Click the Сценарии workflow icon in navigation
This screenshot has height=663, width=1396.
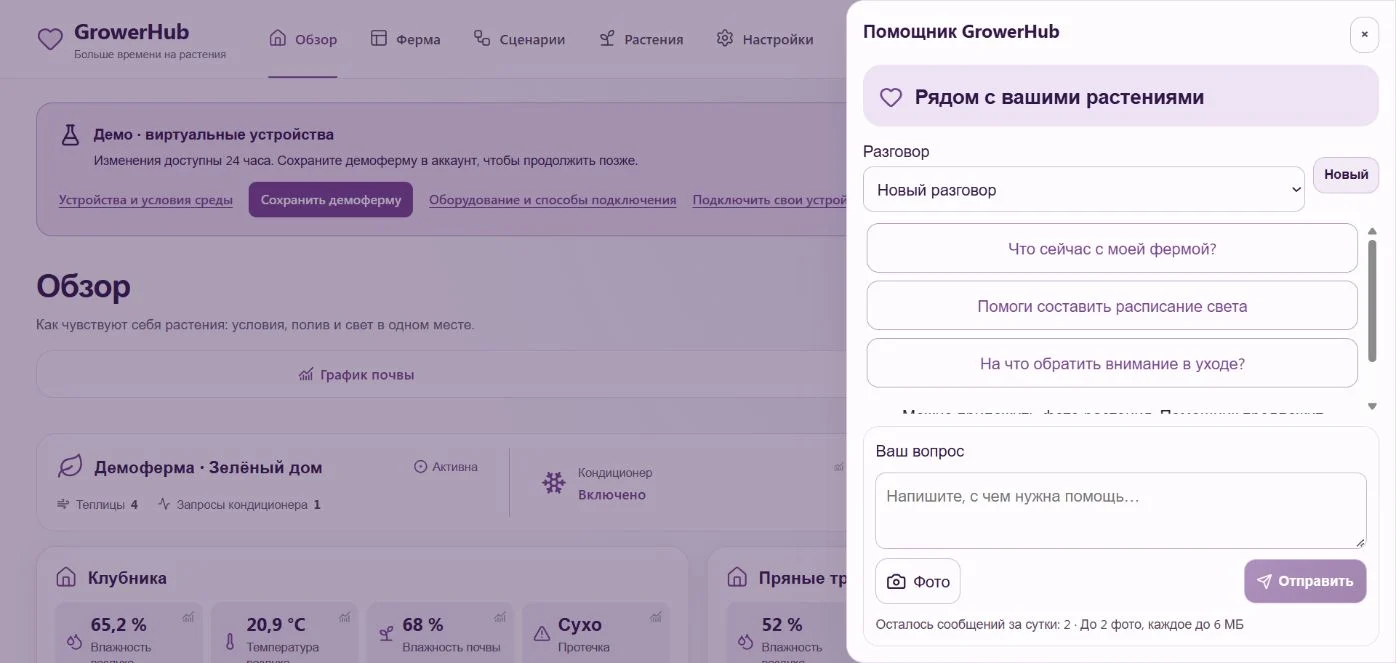482,38
